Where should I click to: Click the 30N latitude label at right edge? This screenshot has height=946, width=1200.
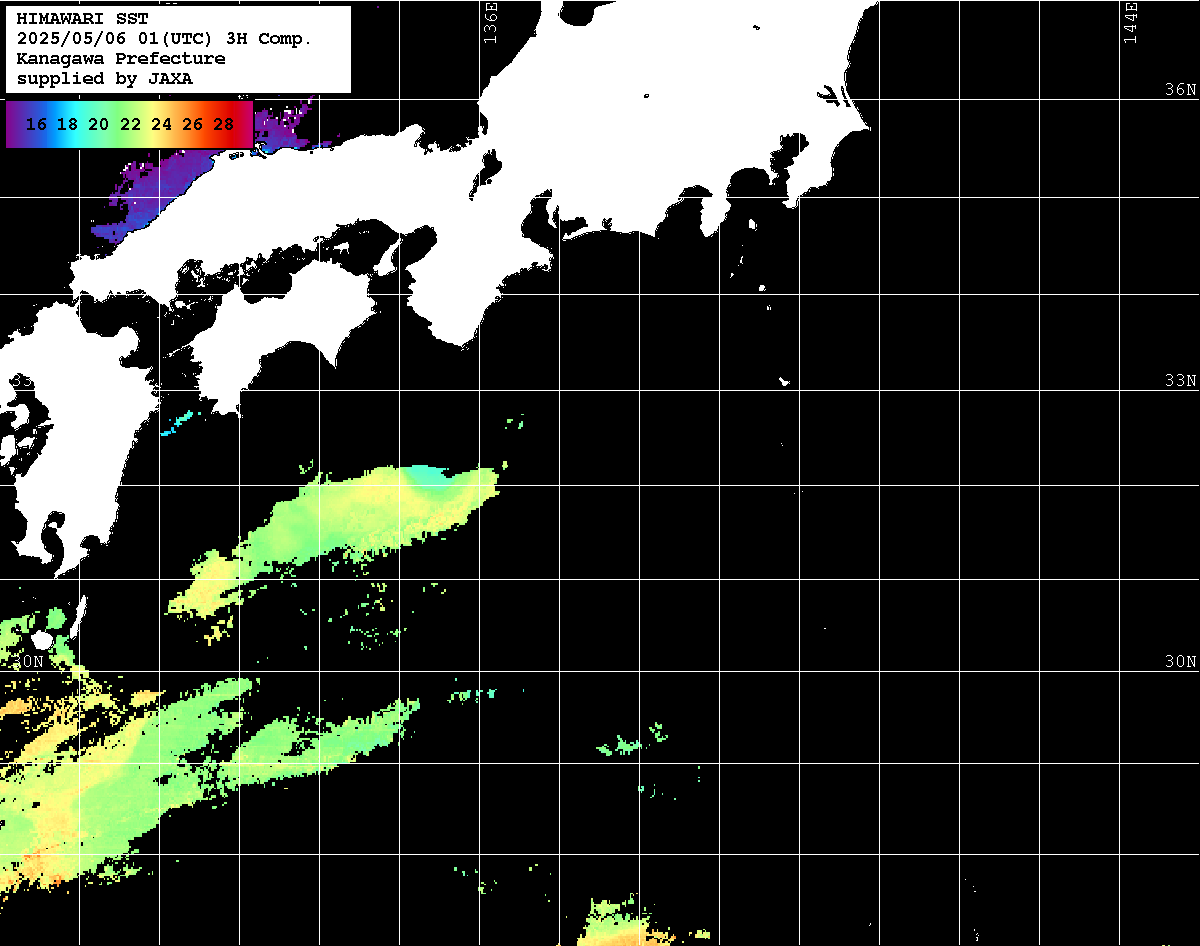[1180, 661]
